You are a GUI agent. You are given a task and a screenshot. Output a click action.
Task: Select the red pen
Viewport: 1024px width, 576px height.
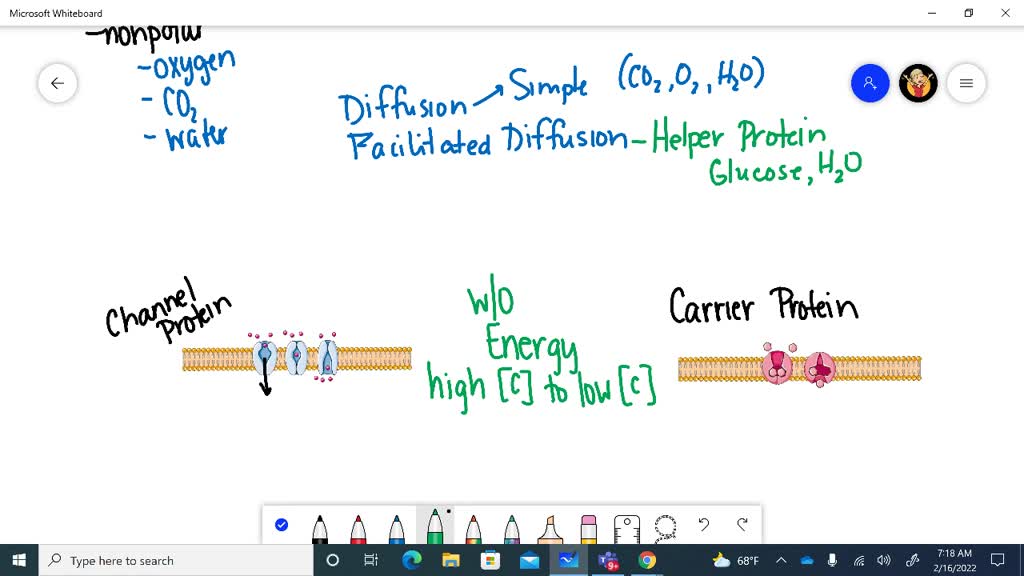pos(358,528)
